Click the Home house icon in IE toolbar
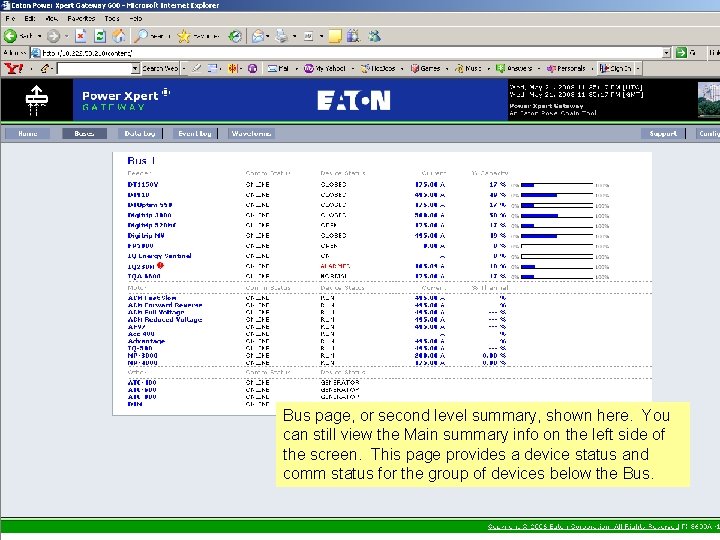720x540 pixels. click(x=119, y=36)
